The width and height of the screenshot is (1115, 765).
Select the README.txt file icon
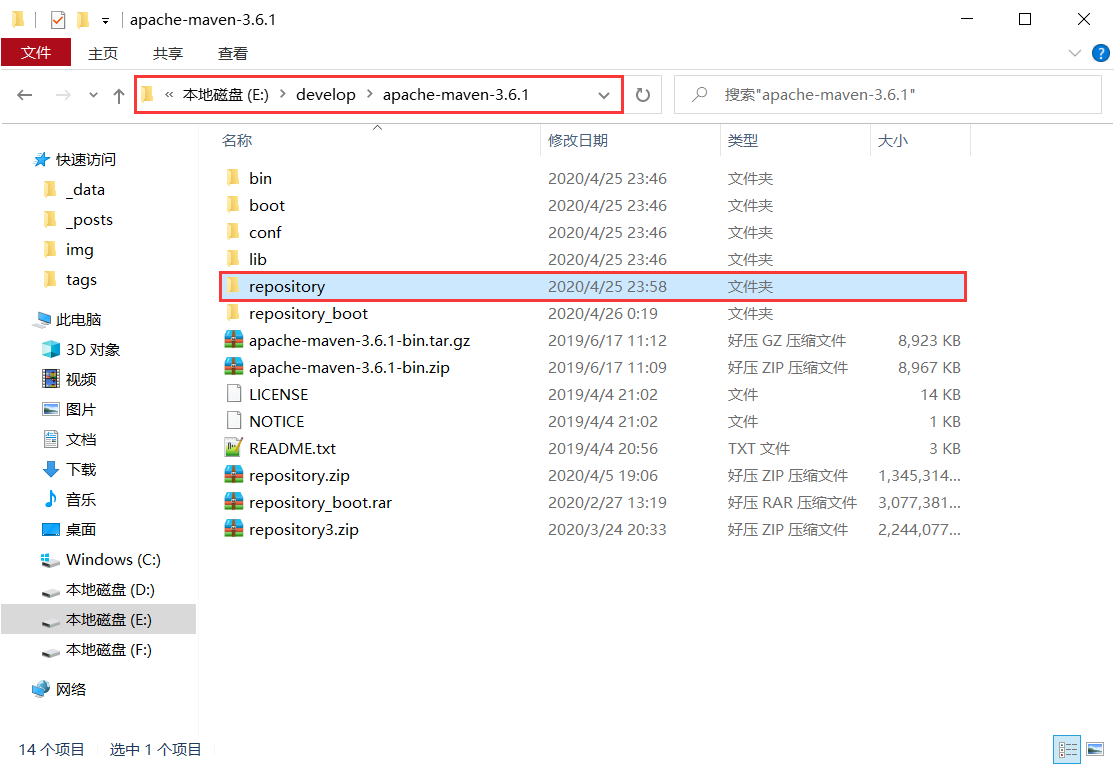233,448
